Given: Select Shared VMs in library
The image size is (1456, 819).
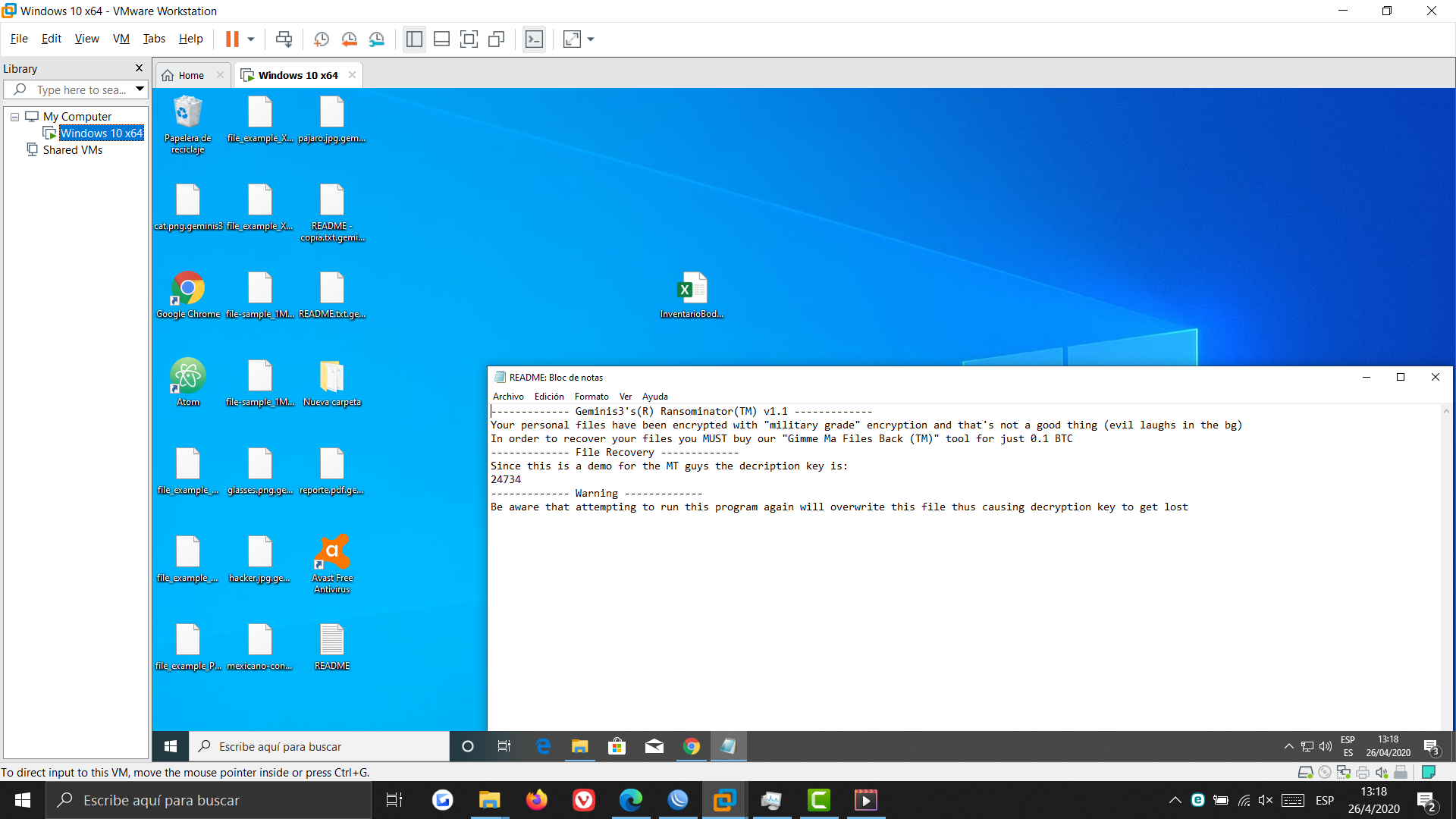Looking at the screenshot, I should [72, 150].
